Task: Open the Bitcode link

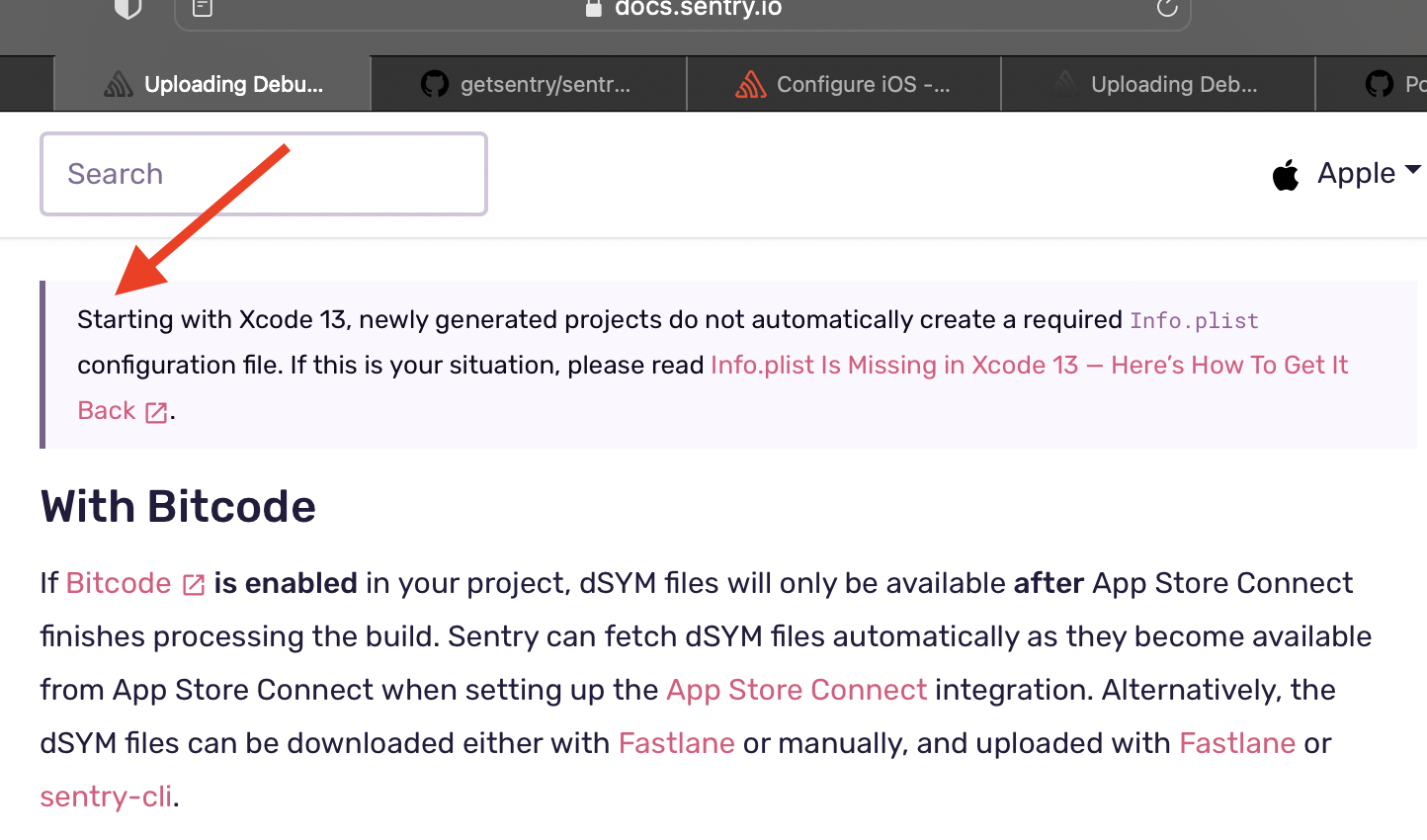Action: click(119, 583)
